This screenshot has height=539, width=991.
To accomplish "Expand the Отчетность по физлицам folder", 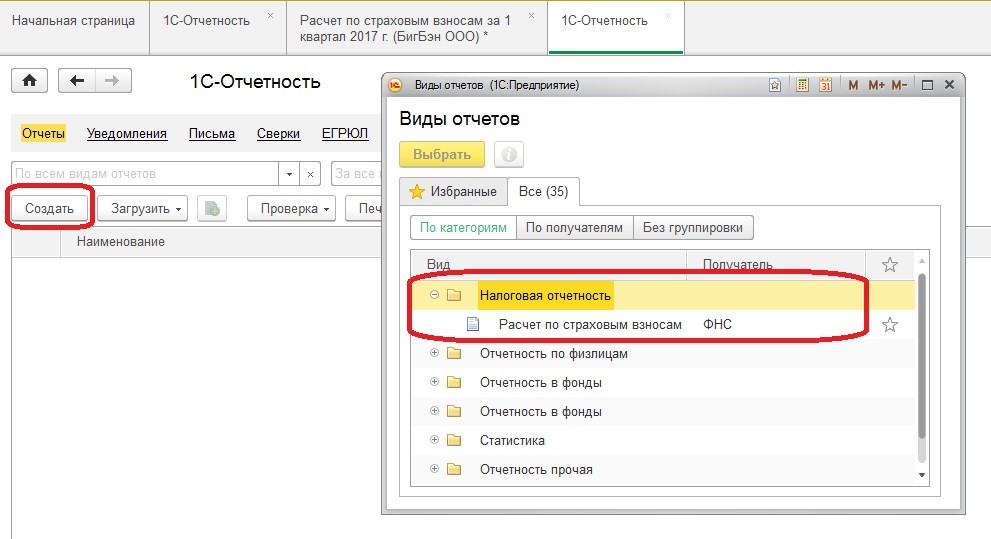I will coord(434,353).
